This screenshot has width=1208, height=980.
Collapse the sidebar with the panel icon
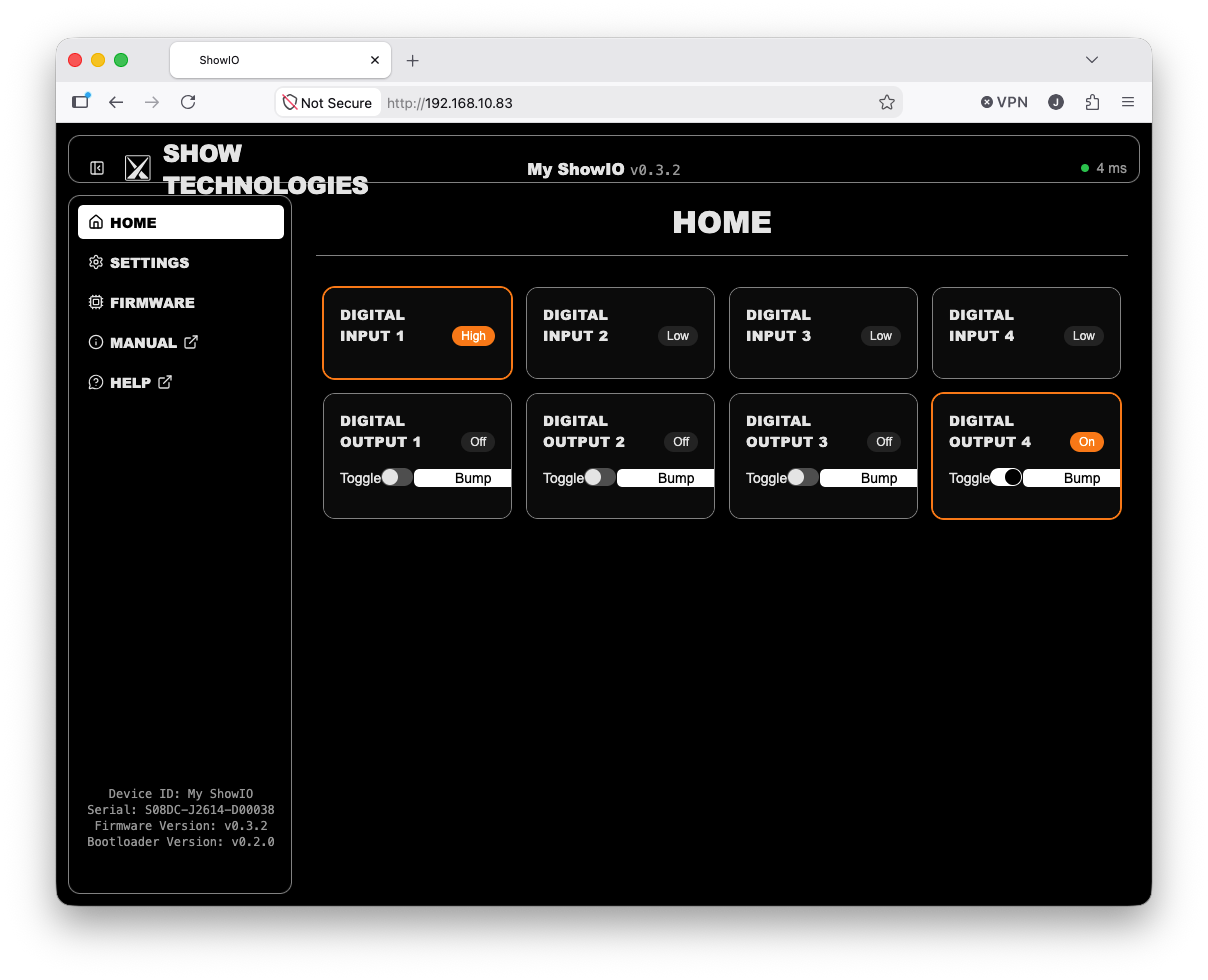97,168
